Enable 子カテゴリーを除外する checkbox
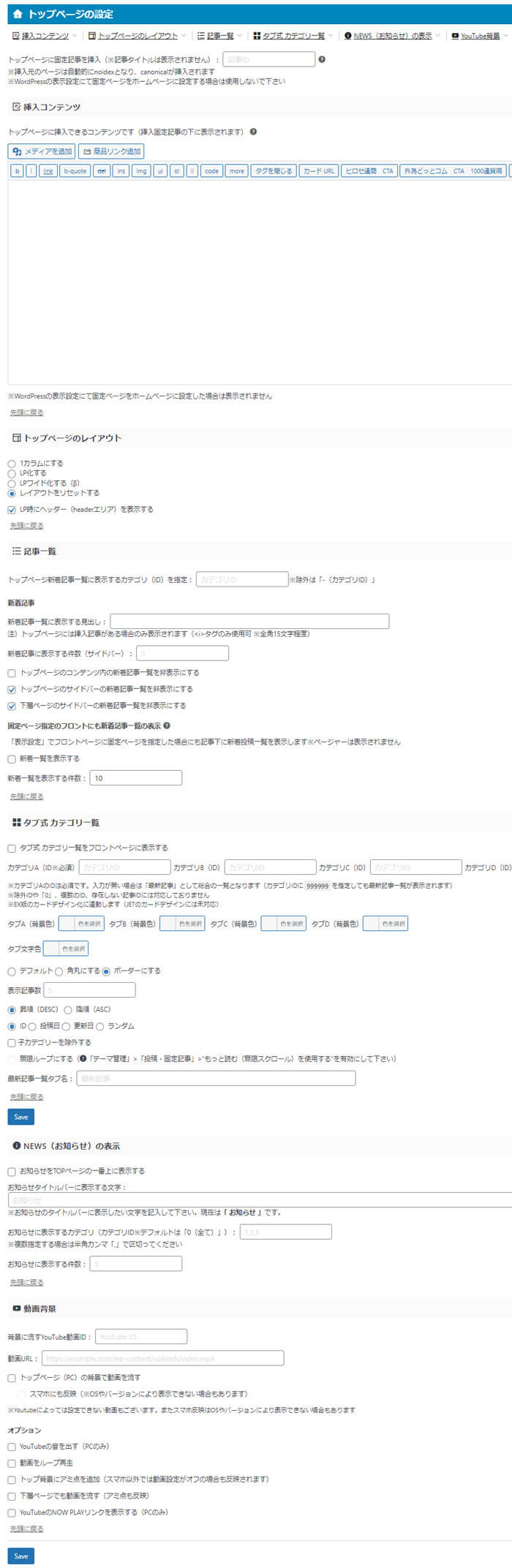Viewport: 512px width, 1568px height. tap(12, 1043)
